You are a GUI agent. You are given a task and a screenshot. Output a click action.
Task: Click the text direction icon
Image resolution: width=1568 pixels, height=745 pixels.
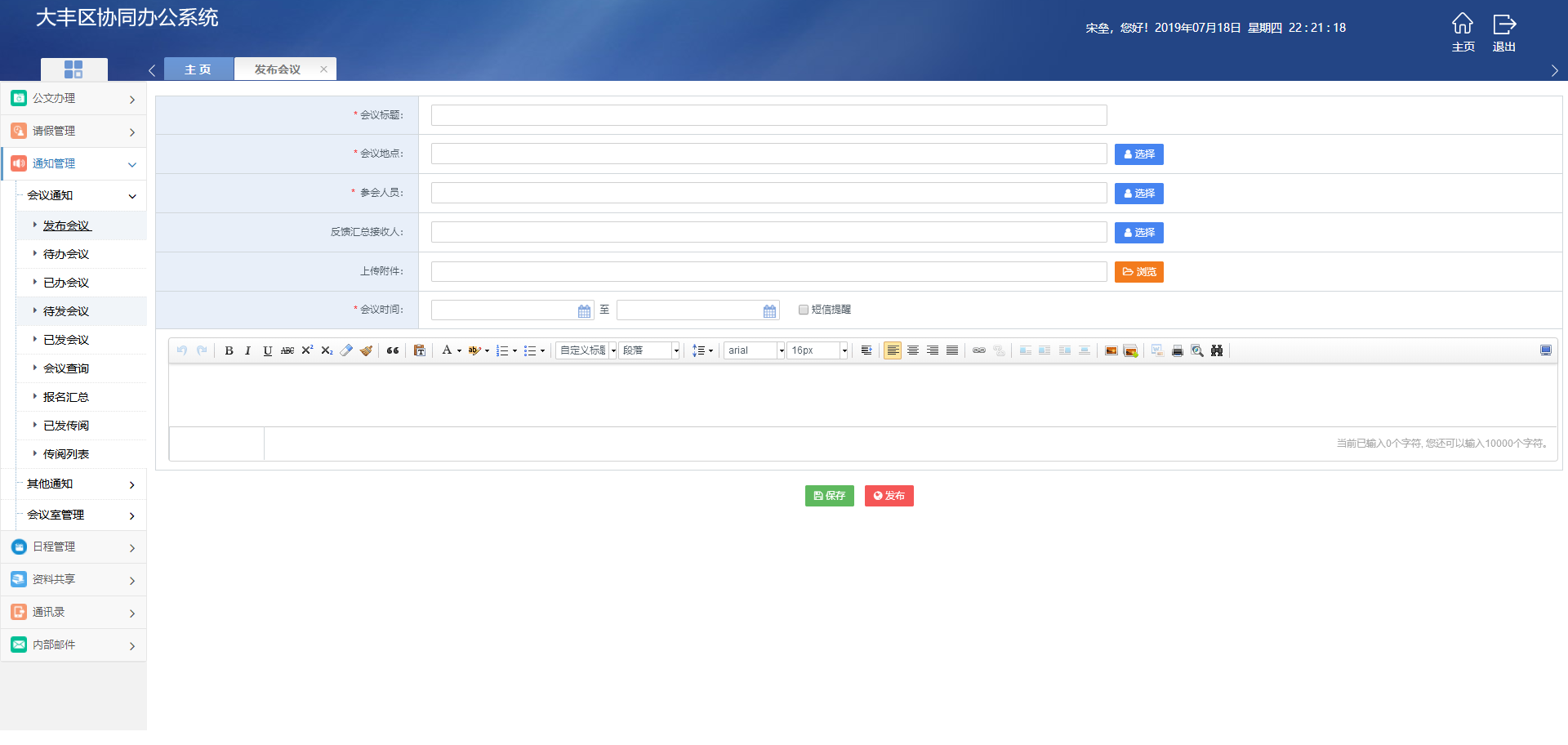point(866,350)
